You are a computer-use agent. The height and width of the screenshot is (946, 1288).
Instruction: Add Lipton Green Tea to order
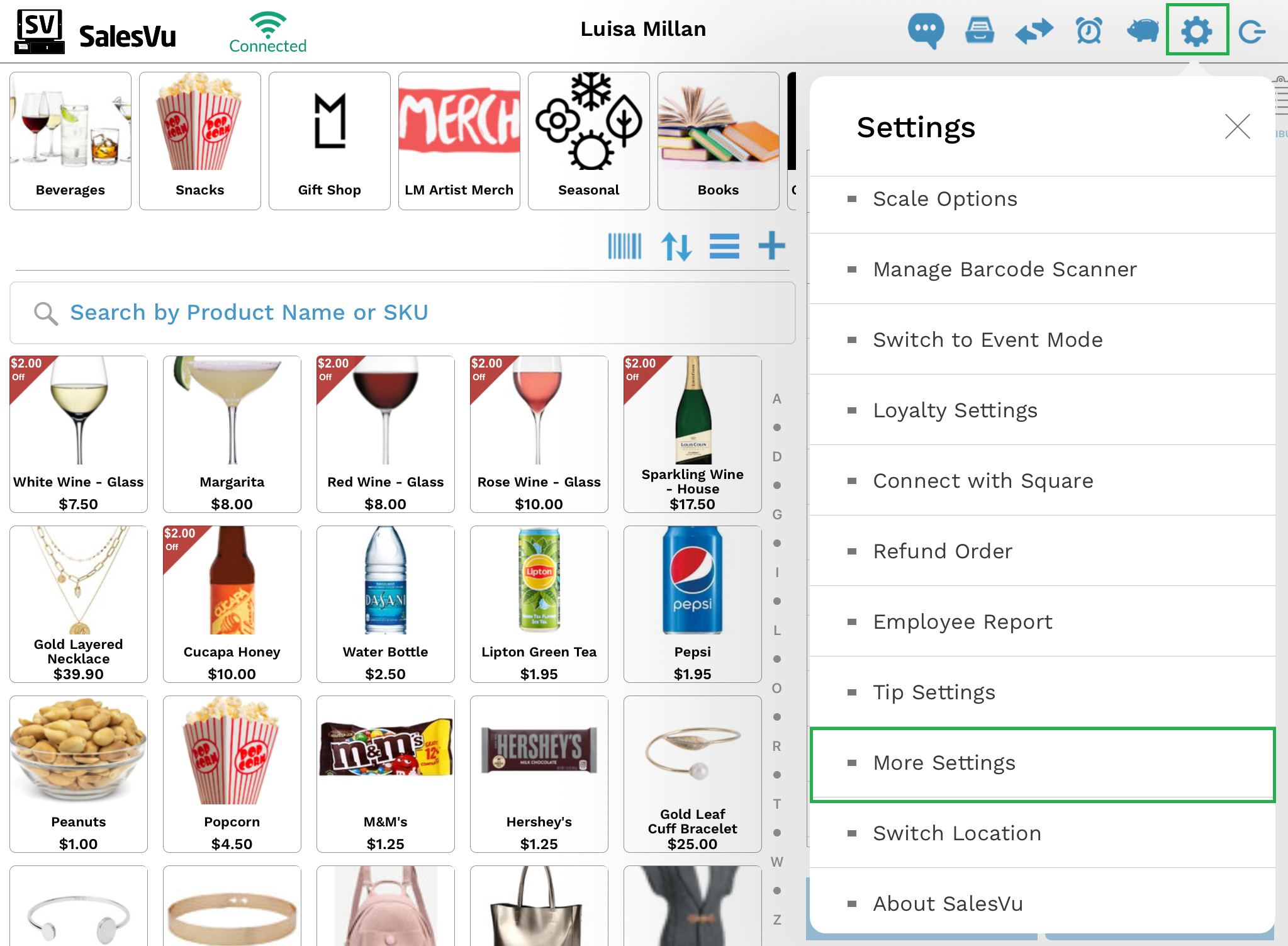click(539, 604)
